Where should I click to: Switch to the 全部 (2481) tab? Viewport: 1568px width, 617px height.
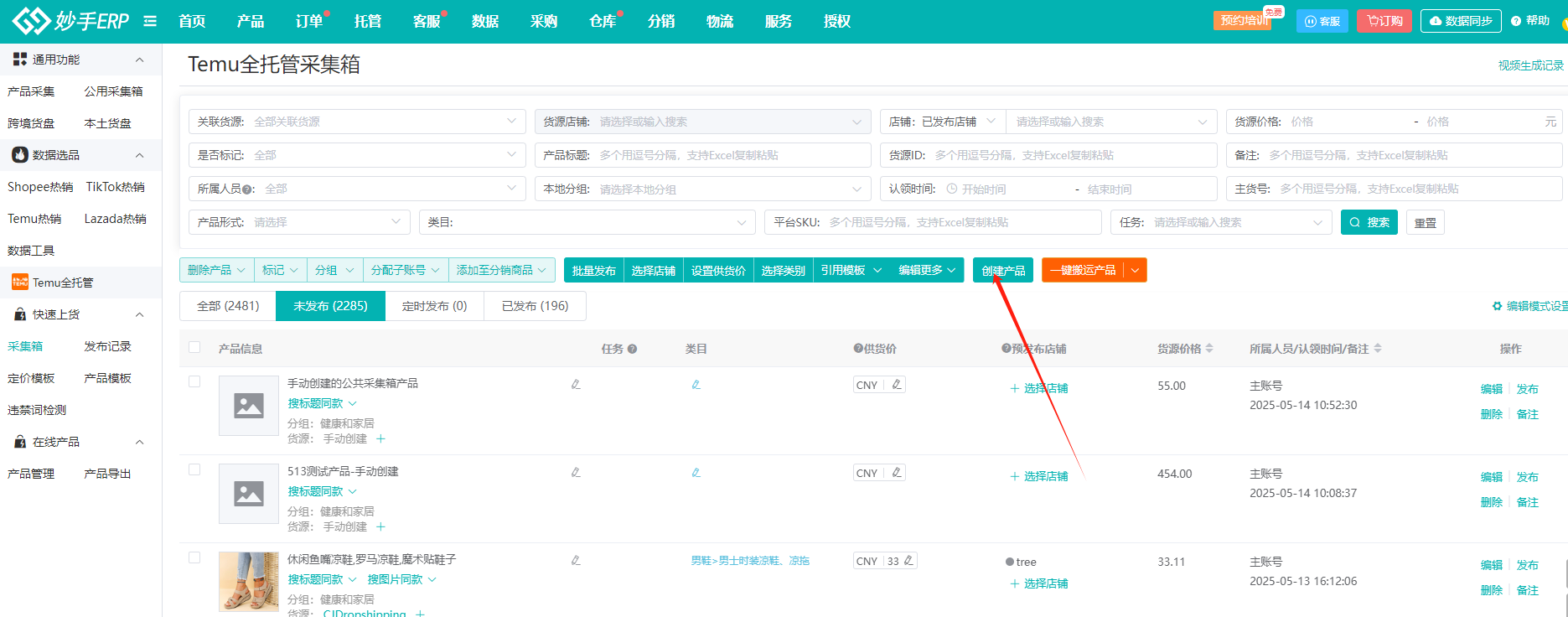pos(228,306)
